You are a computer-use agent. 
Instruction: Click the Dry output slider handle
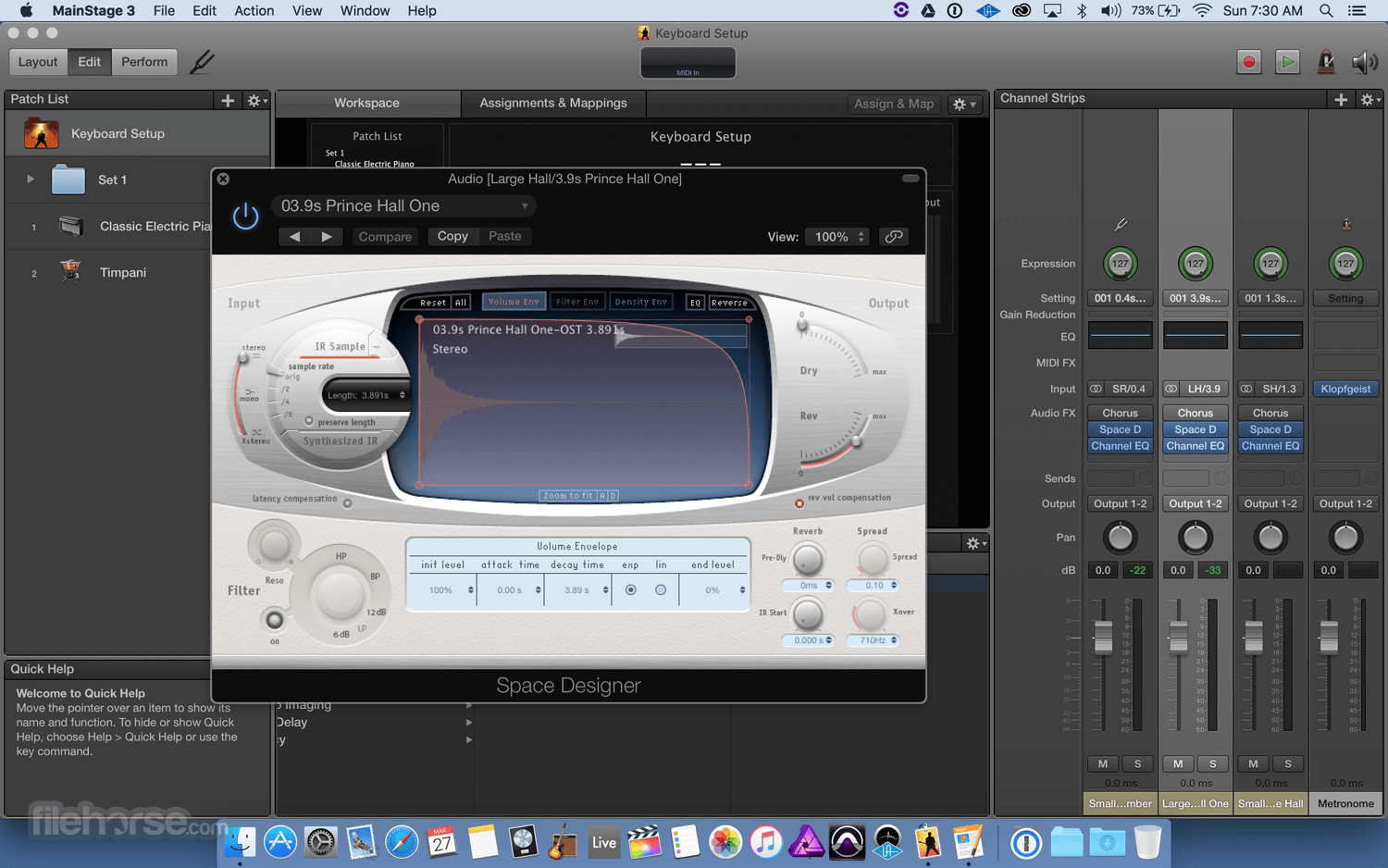(802, 326)
